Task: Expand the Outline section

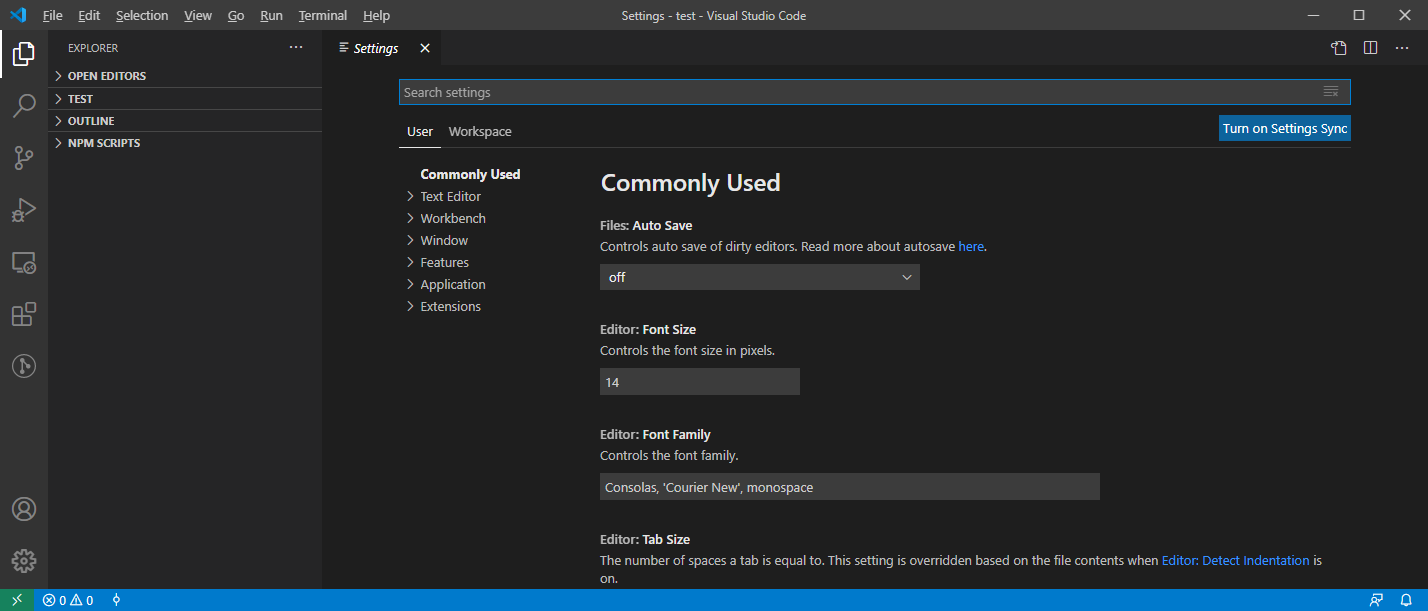Action: click(x=185, y=121)
